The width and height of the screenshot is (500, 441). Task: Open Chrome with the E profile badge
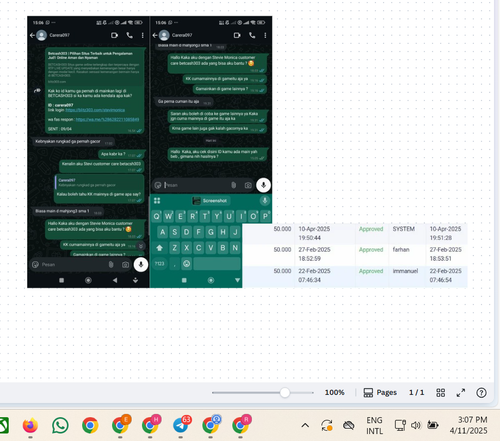click(121, 424)
